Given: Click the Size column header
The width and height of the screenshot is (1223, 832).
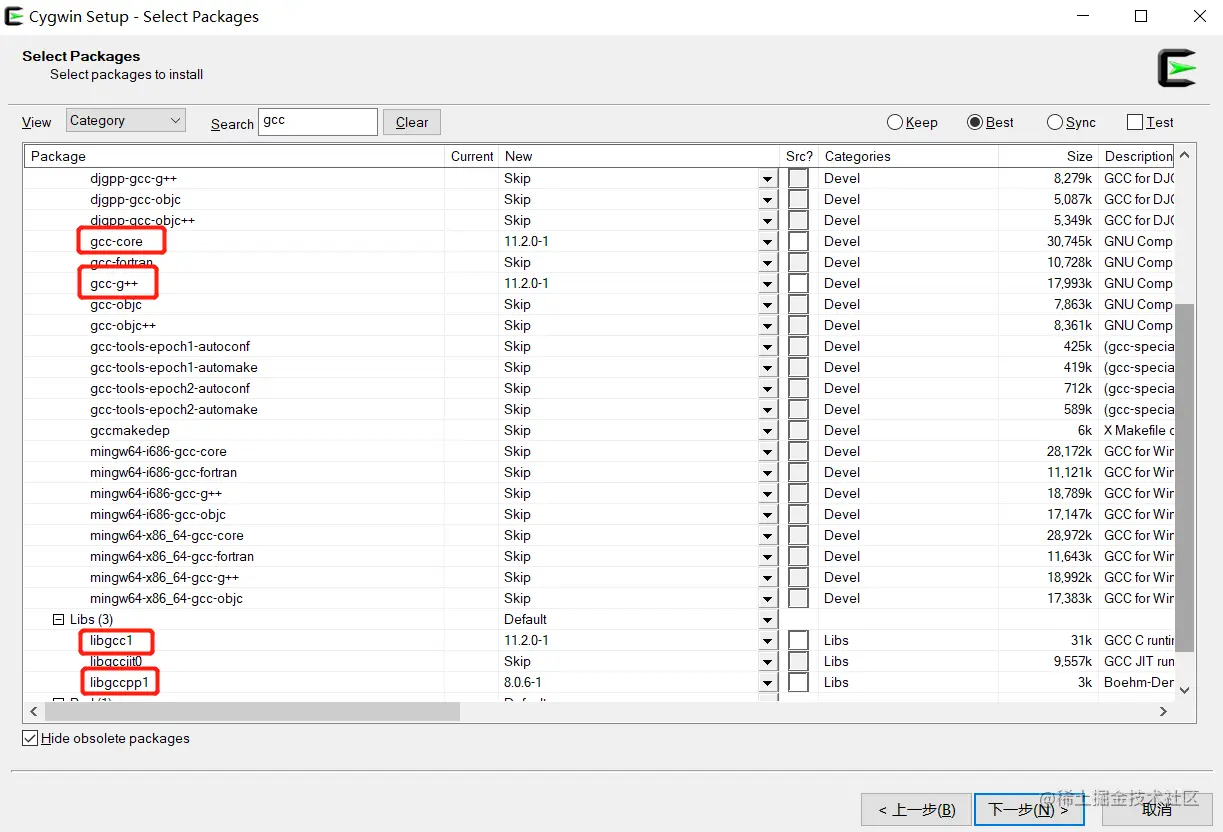Looking at the screenshot, I should pos(1048,156).
